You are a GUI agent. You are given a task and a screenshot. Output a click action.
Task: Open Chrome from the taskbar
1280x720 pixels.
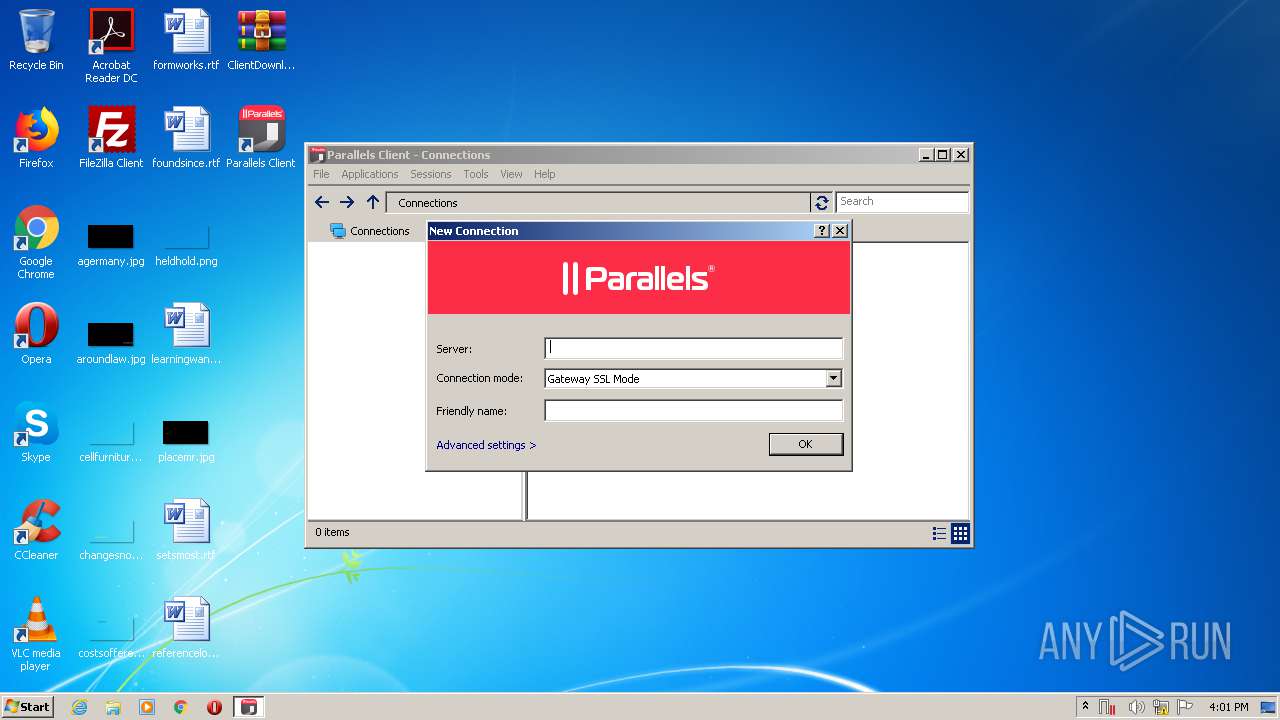pyautogui.click(x=181, y=707)
